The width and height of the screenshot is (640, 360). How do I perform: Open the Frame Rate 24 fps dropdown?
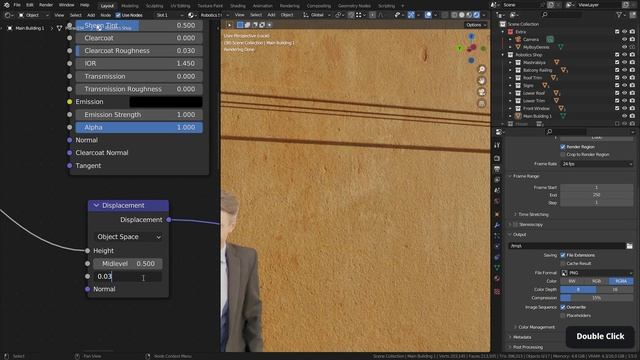(x=597, y=164)
